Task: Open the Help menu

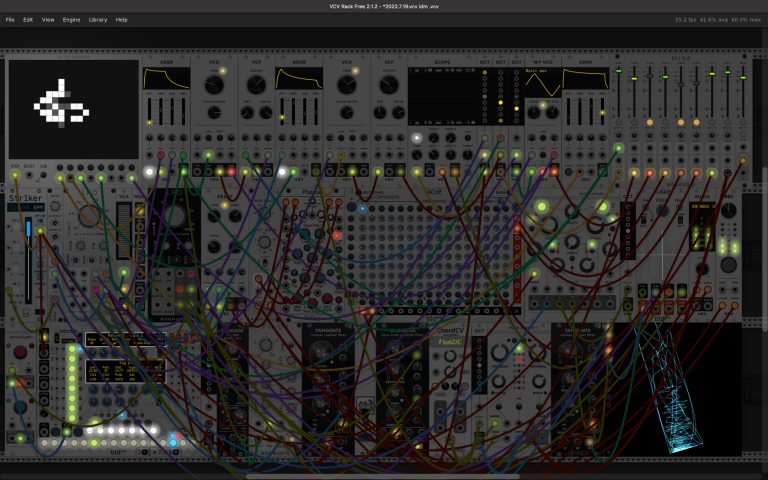Action: click(x=121, y=20)
